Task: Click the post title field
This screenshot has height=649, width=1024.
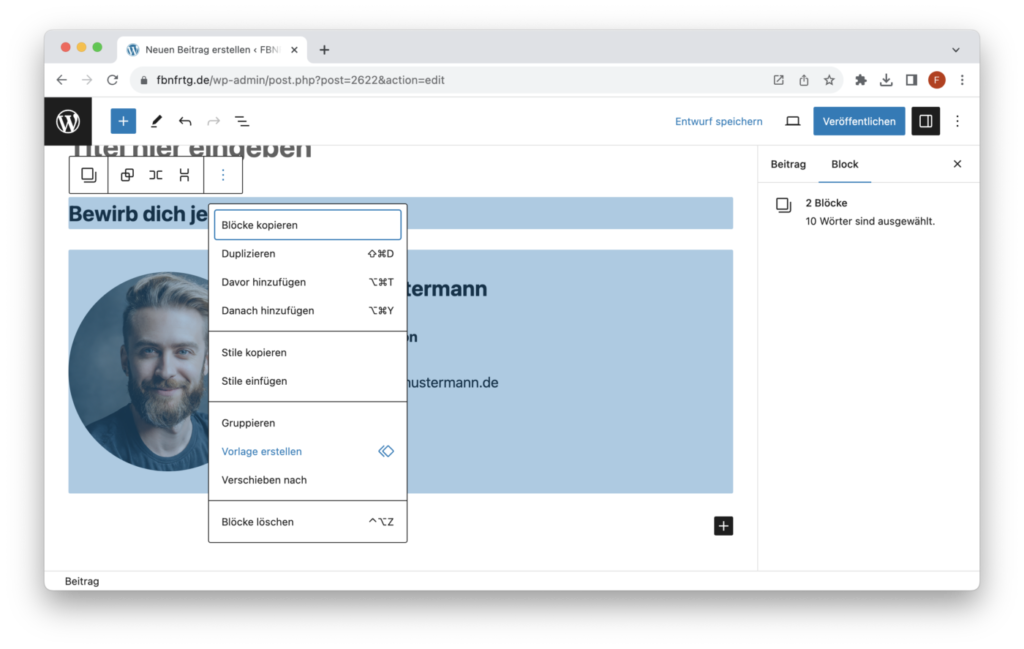Action: pos(190,151)
